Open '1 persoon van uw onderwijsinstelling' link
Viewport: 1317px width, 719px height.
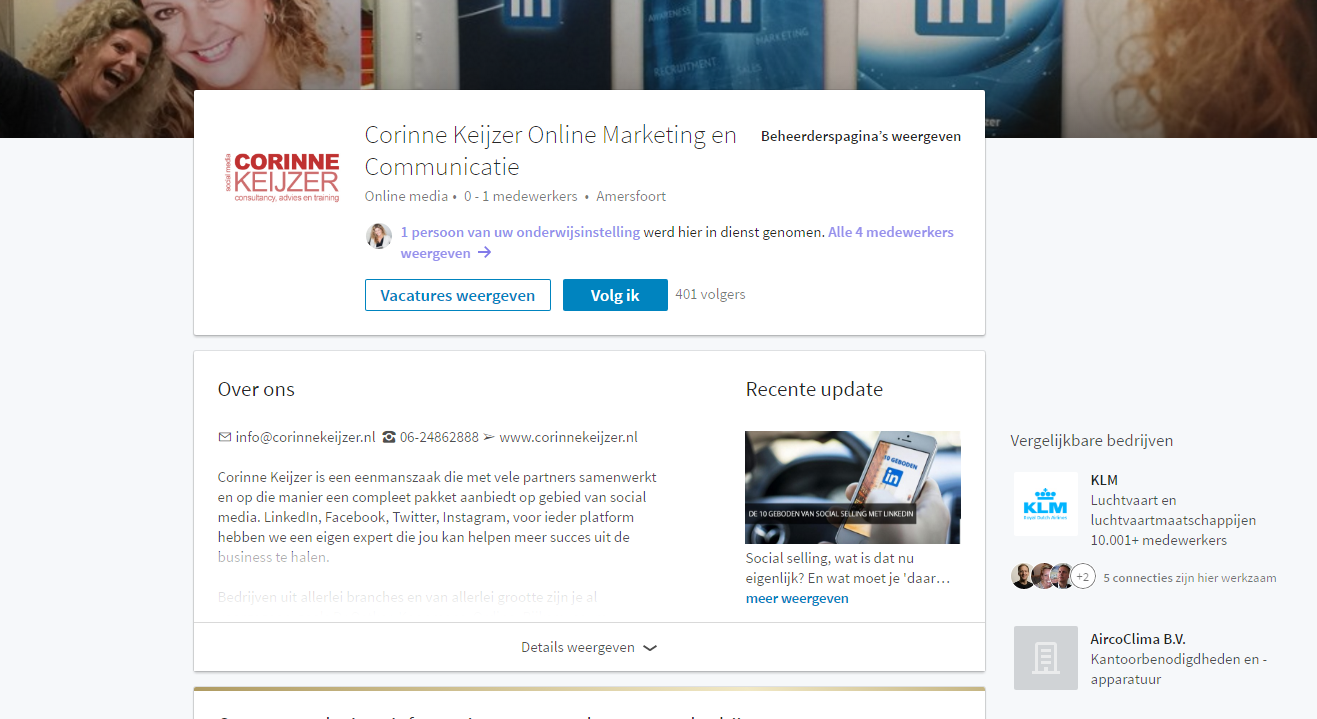click(x=520, y=232)
